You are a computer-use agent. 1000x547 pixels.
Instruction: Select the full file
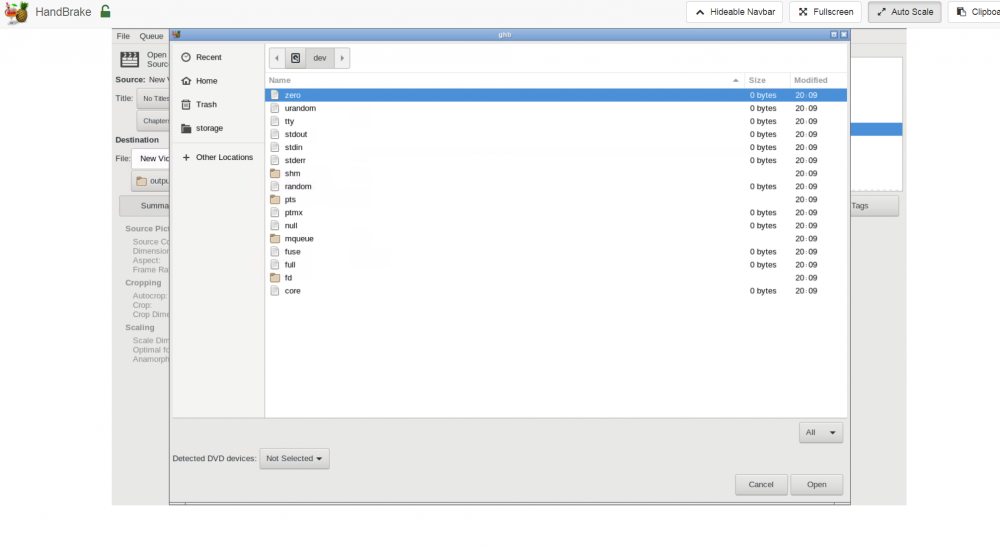[555, 265]
